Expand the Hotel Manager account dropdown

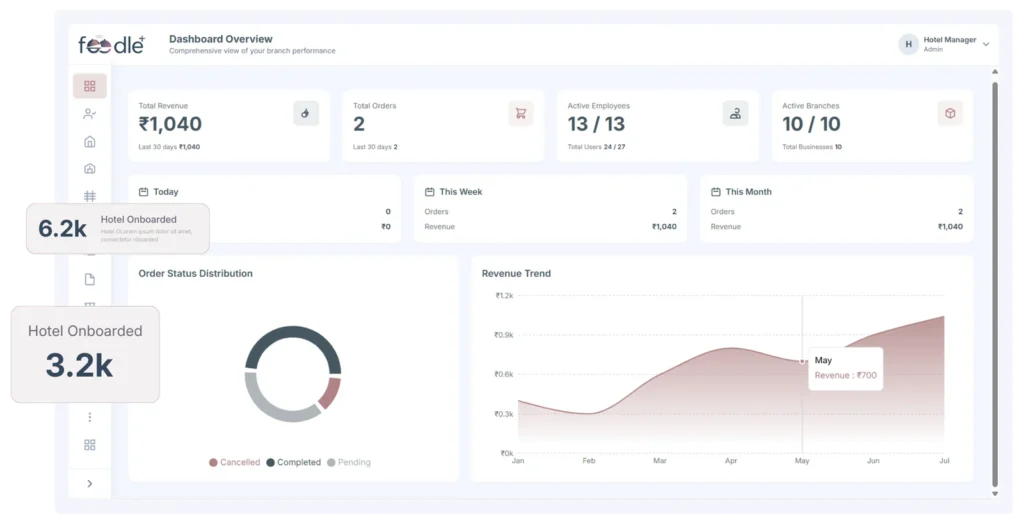tap(986, 44)
